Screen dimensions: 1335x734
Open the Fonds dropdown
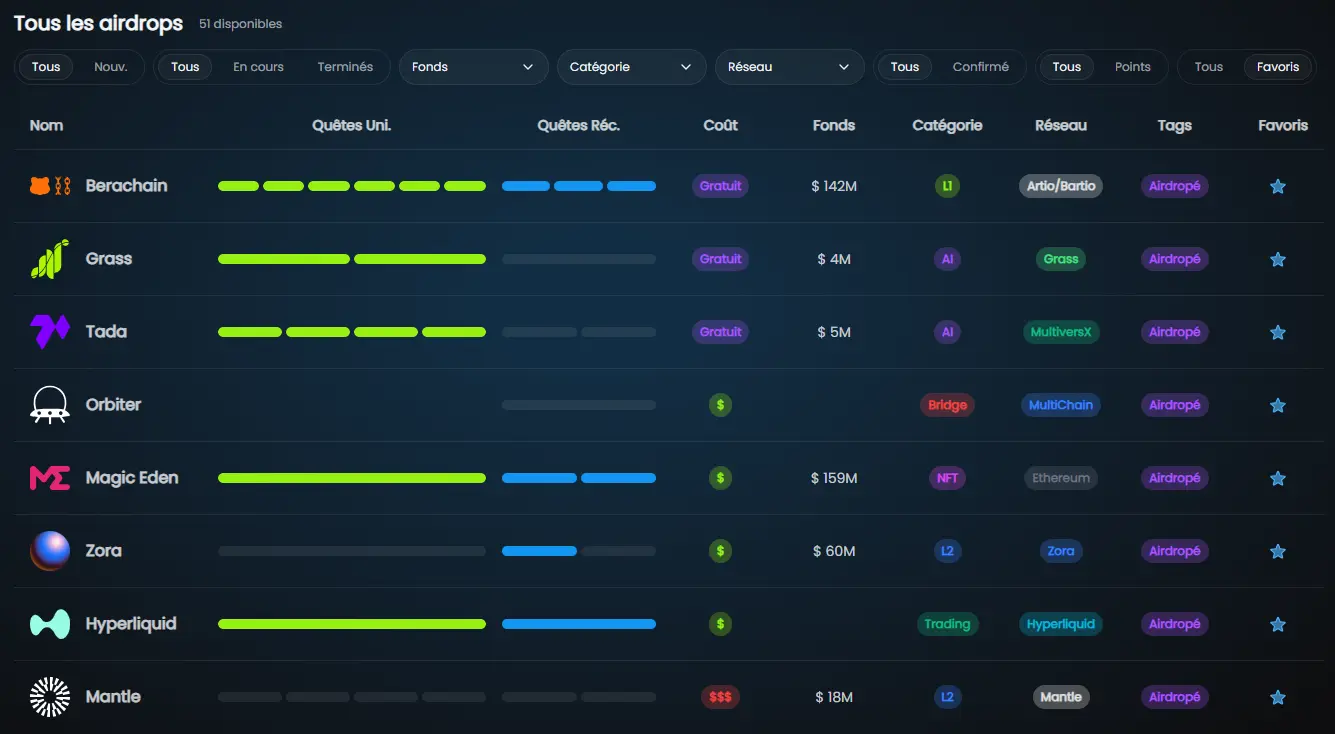473,66
